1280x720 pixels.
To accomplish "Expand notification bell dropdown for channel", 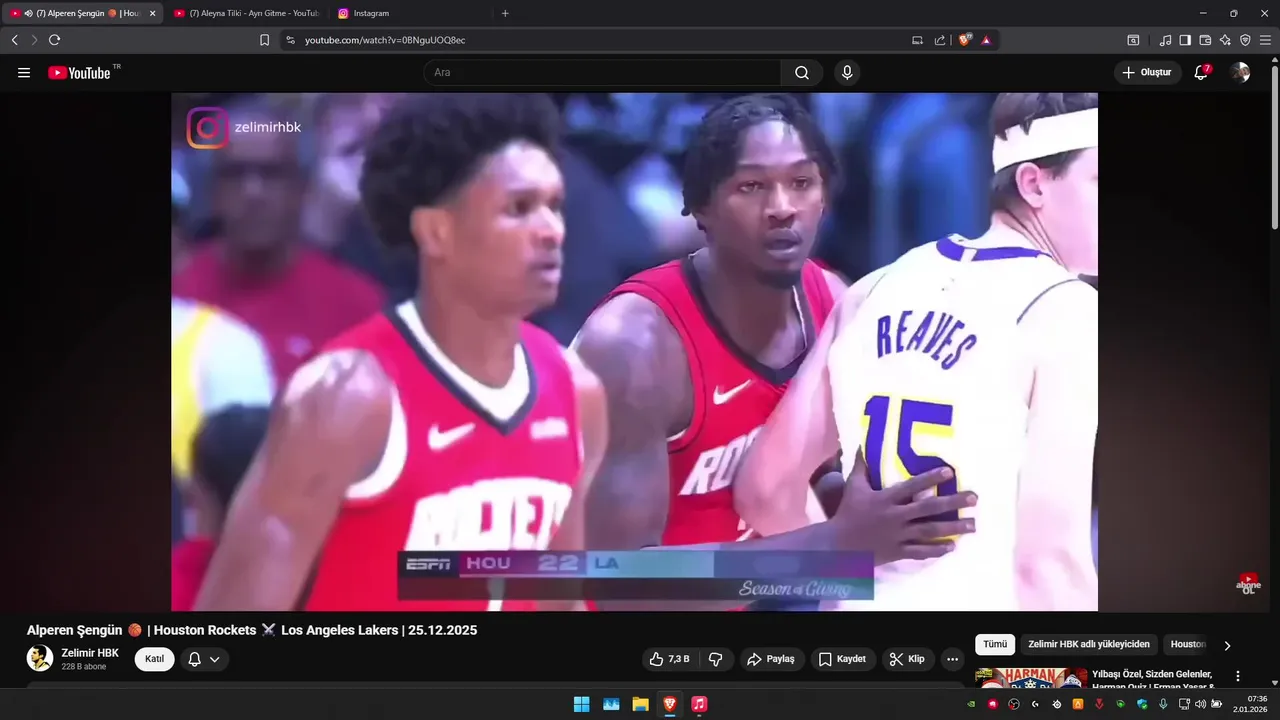I will pos(205,659).
